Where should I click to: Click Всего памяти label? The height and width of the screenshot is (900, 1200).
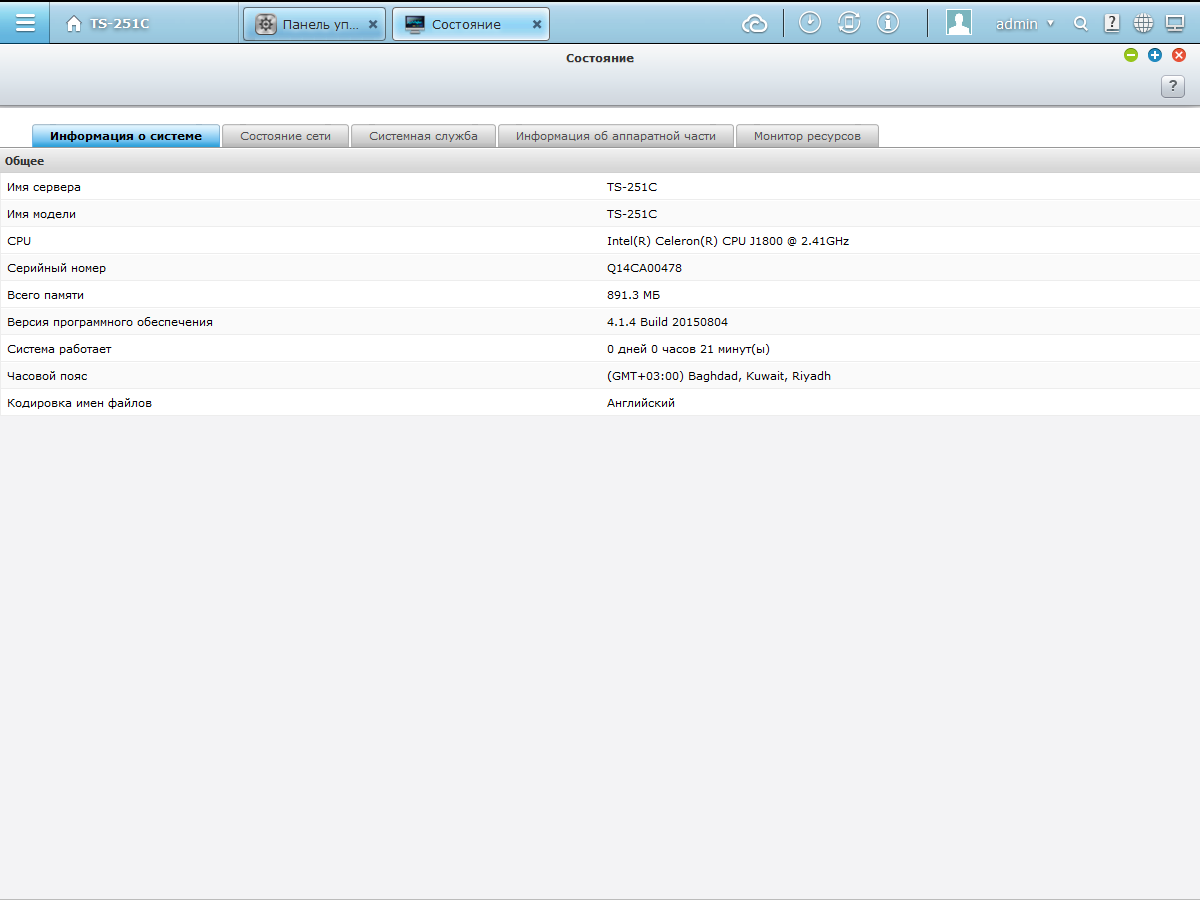click(x=45, y=295)
